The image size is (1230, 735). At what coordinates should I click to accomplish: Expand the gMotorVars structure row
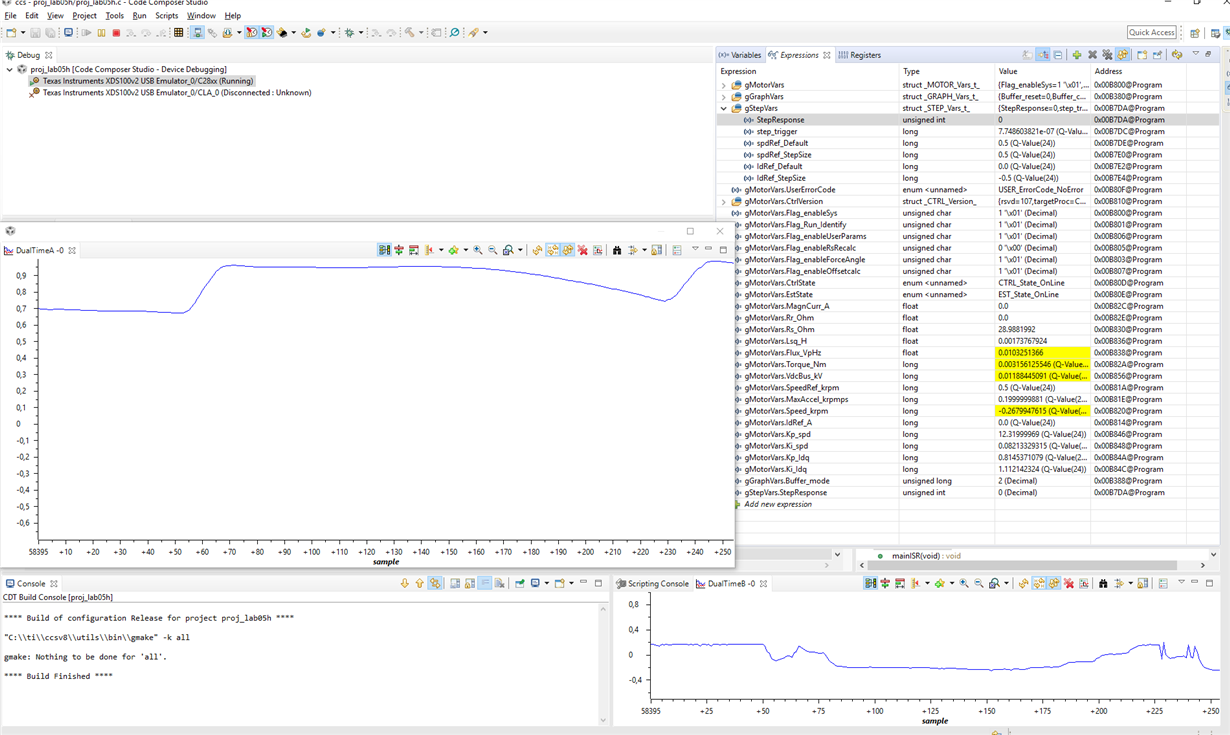tap(724, 85)
